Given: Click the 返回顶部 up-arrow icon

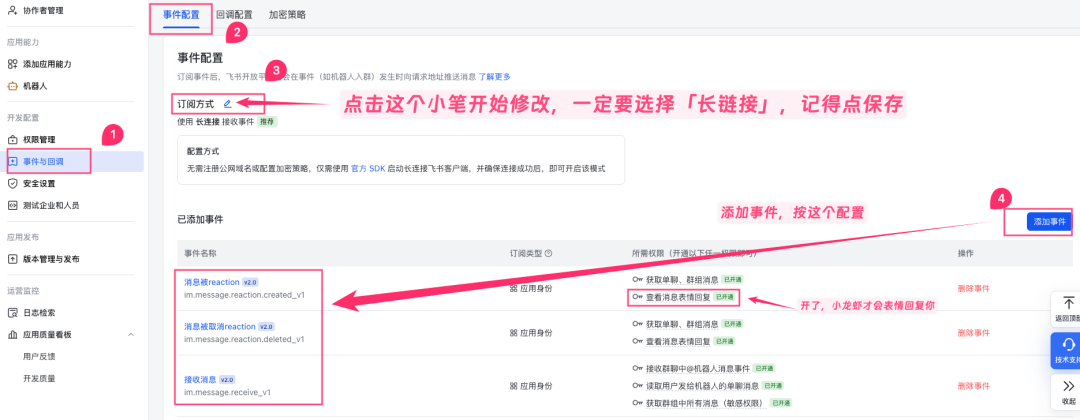Looking at the screenshot, I should [1068, 303].
